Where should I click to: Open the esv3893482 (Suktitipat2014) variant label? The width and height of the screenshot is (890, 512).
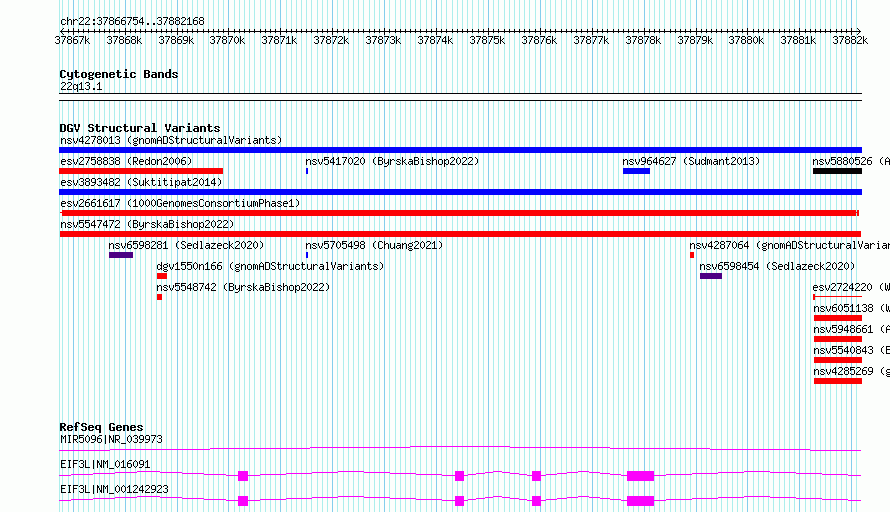tap(141, 182)
